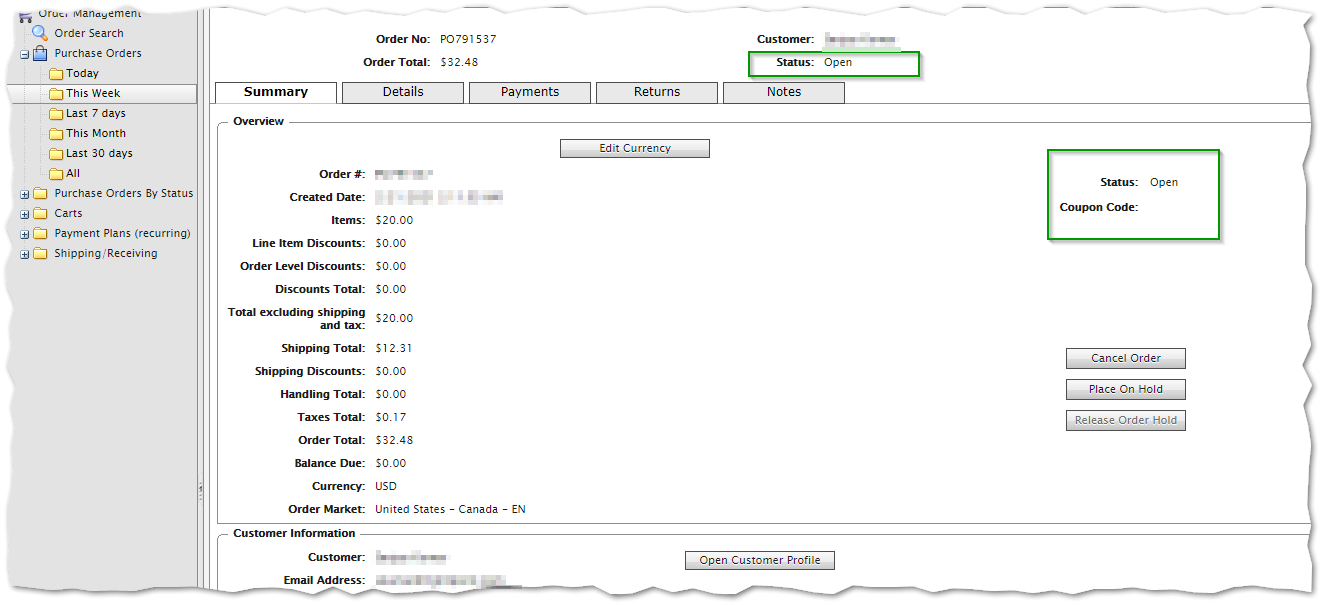This screenshot has width=1322, height=605.
Task: Expand the Shipping/Receiving node
Action: pos(25,254)
